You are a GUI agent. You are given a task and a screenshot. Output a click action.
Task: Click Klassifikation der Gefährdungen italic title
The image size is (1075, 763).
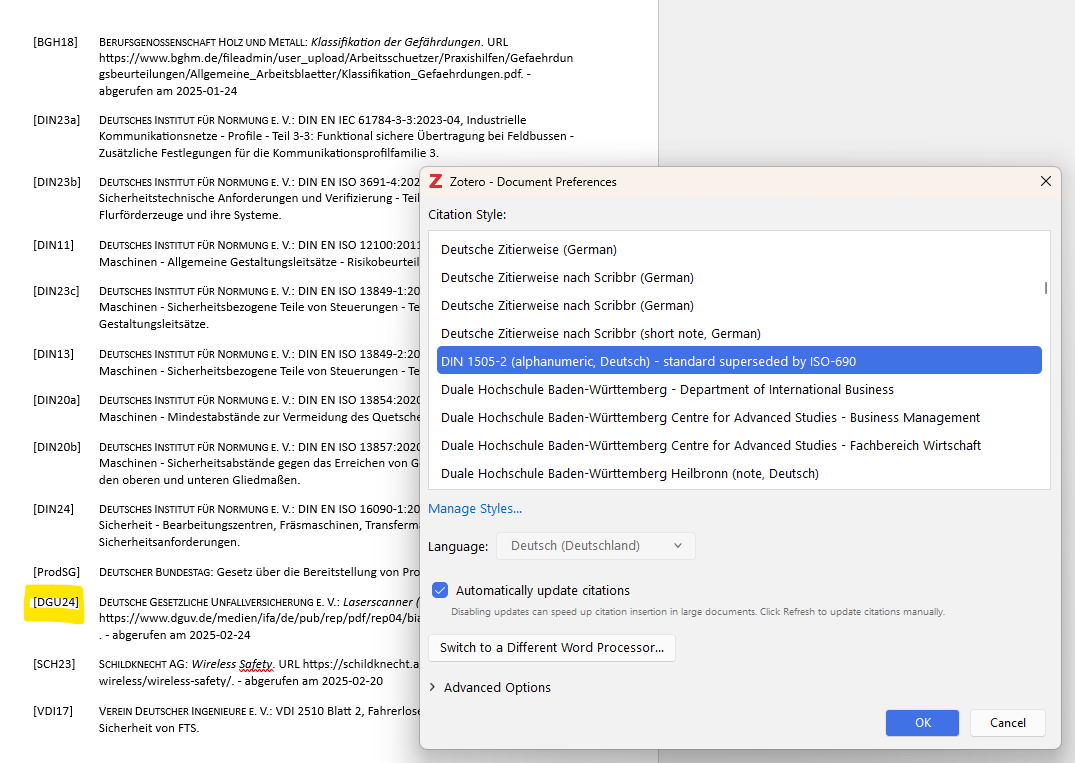(x=396, y=42)
